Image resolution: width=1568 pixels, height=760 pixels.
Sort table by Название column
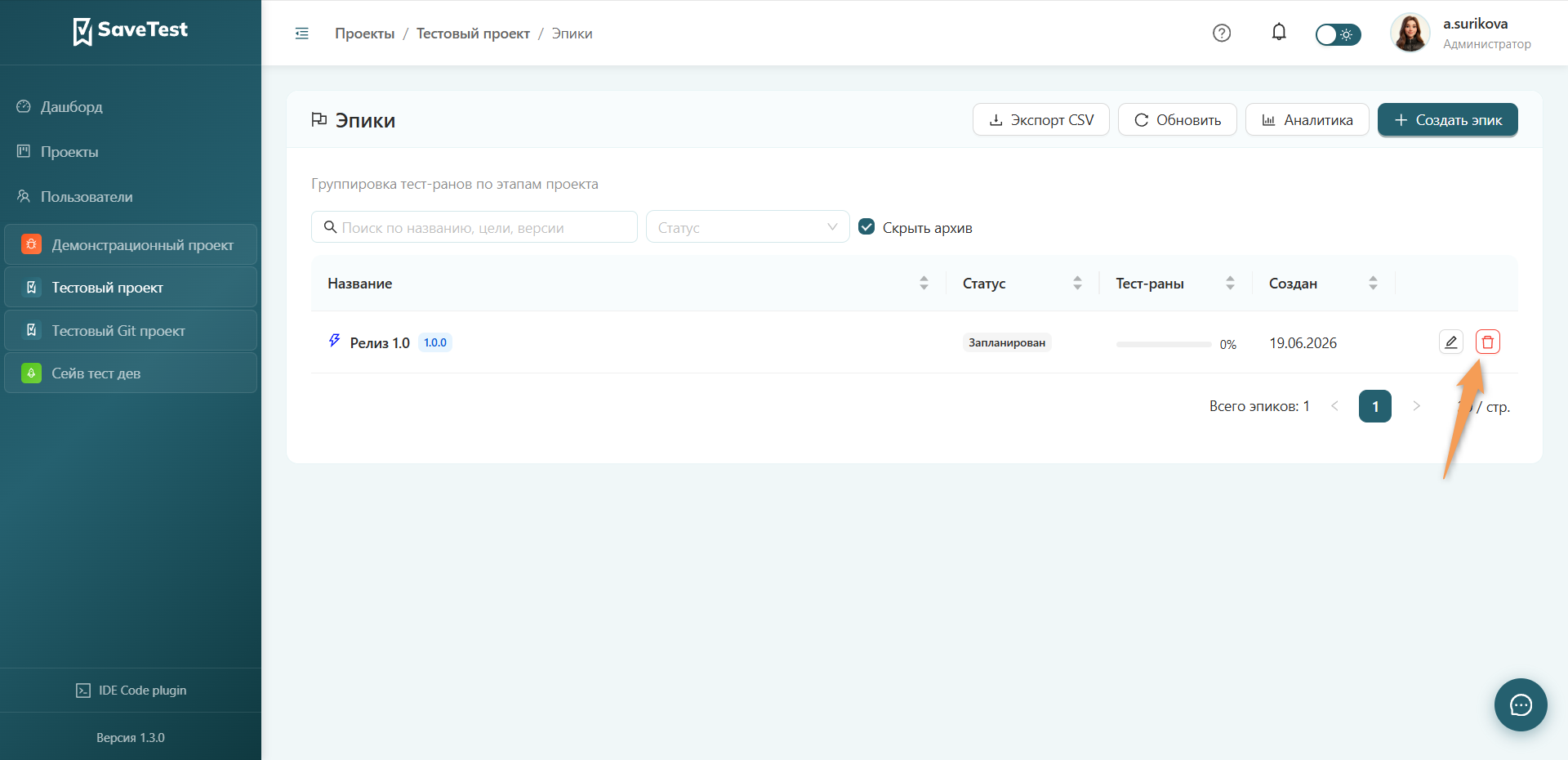[924, 283]
